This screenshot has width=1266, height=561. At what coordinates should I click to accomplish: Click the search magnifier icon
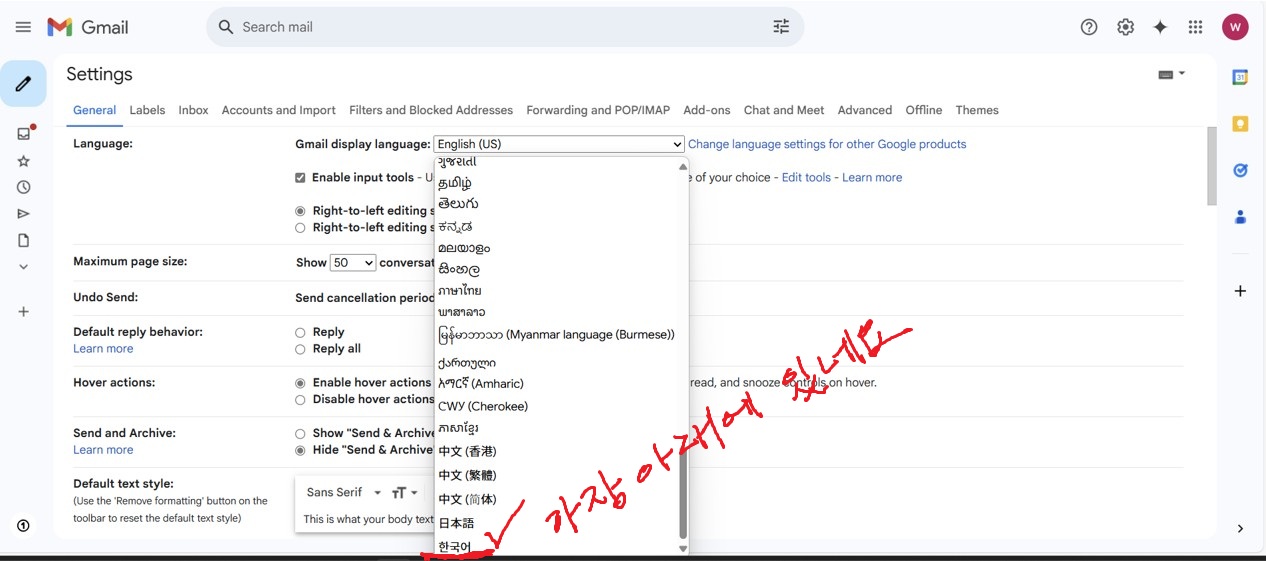pos(226,27)
